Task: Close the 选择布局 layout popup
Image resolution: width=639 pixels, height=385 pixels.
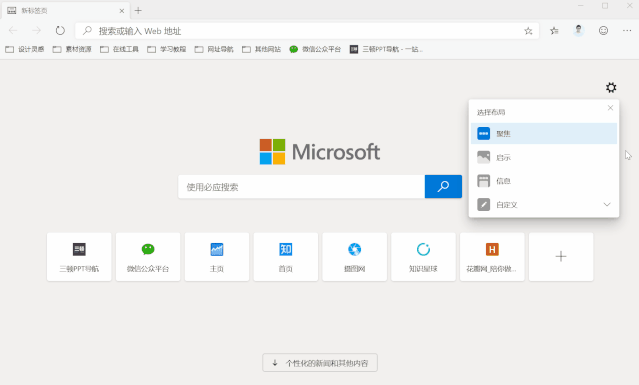Action: (x=610, y=108)
